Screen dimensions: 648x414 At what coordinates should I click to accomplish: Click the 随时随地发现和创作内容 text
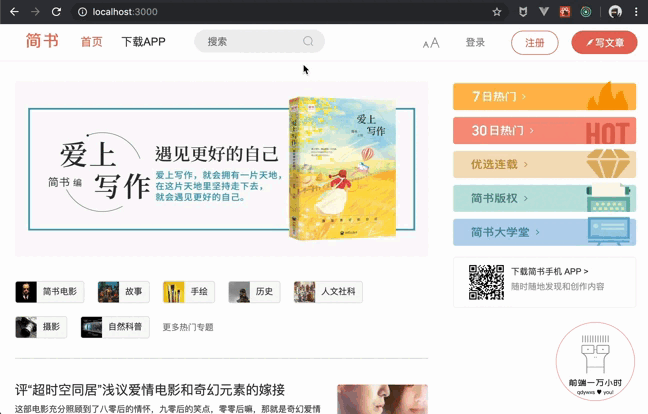tap(557, 286)
